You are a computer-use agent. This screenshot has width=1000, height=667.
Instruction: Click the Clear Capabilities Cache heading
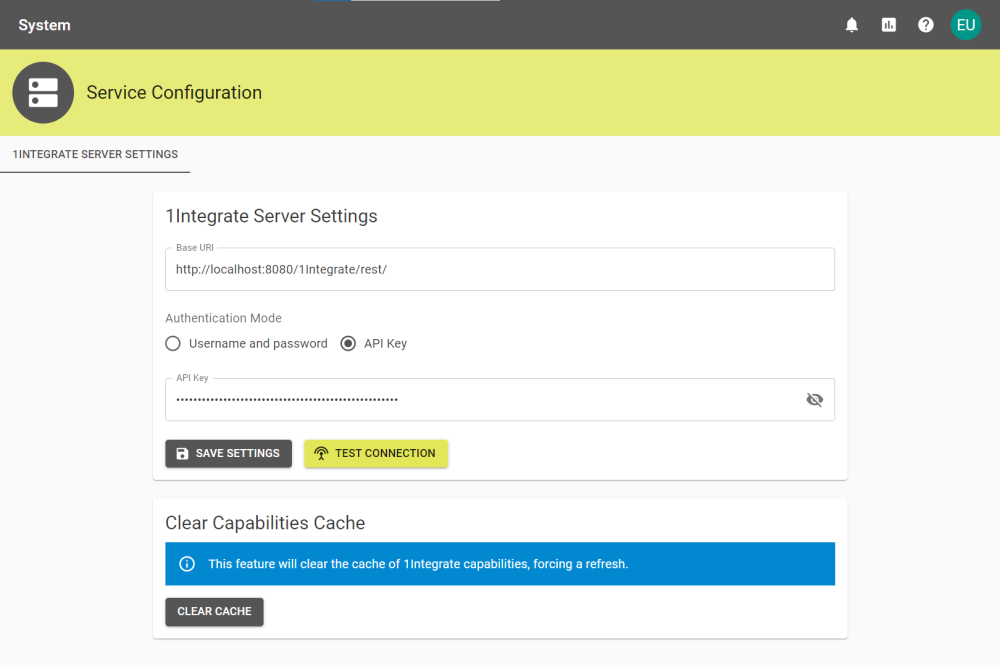coord(265,523)
